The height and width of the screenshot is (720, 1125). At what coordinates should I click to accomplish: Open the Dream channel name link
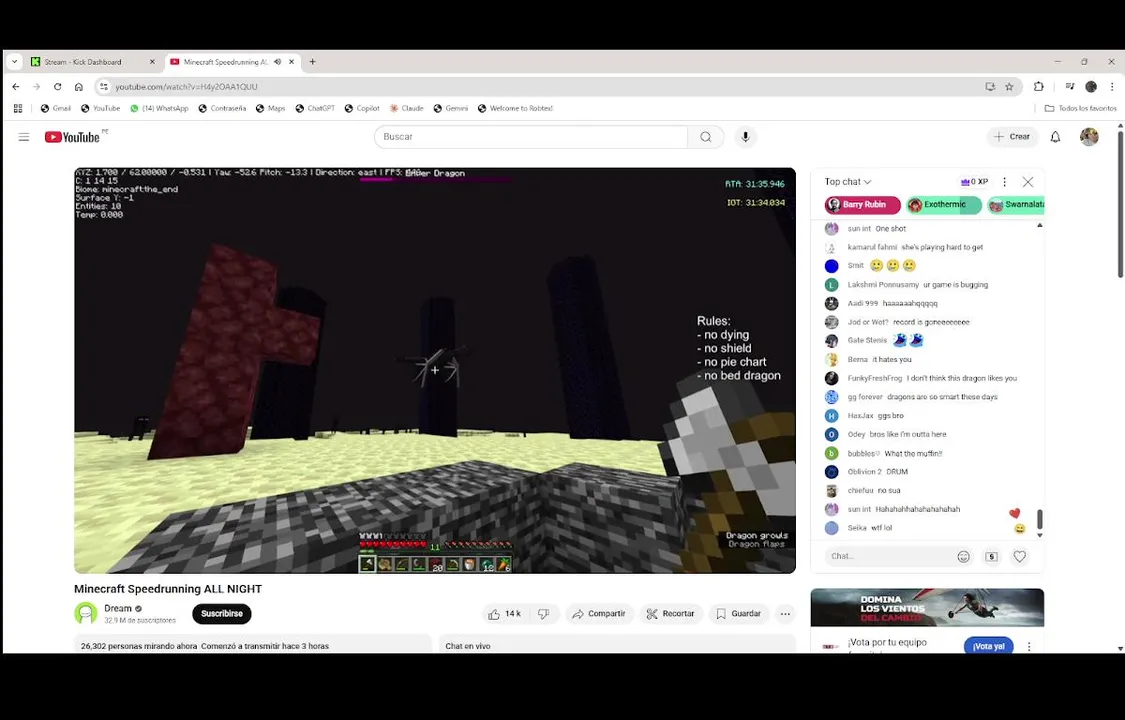(x=118, y=608)
